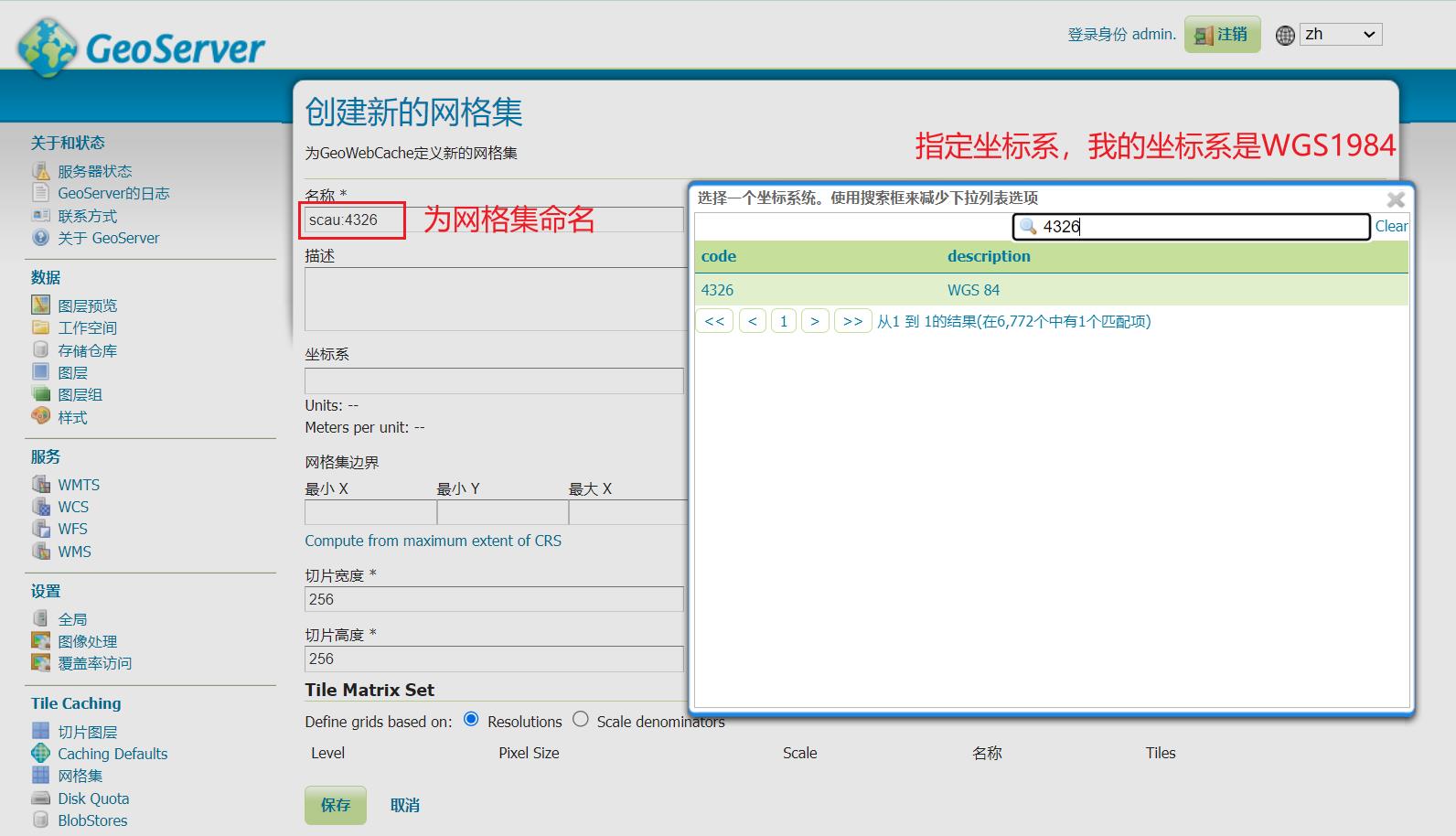Image resolution: width=1456 pixels, height=836 pixels.
Task: Click the CRS search box containing 4326
Action: (x=1191, y=226)
